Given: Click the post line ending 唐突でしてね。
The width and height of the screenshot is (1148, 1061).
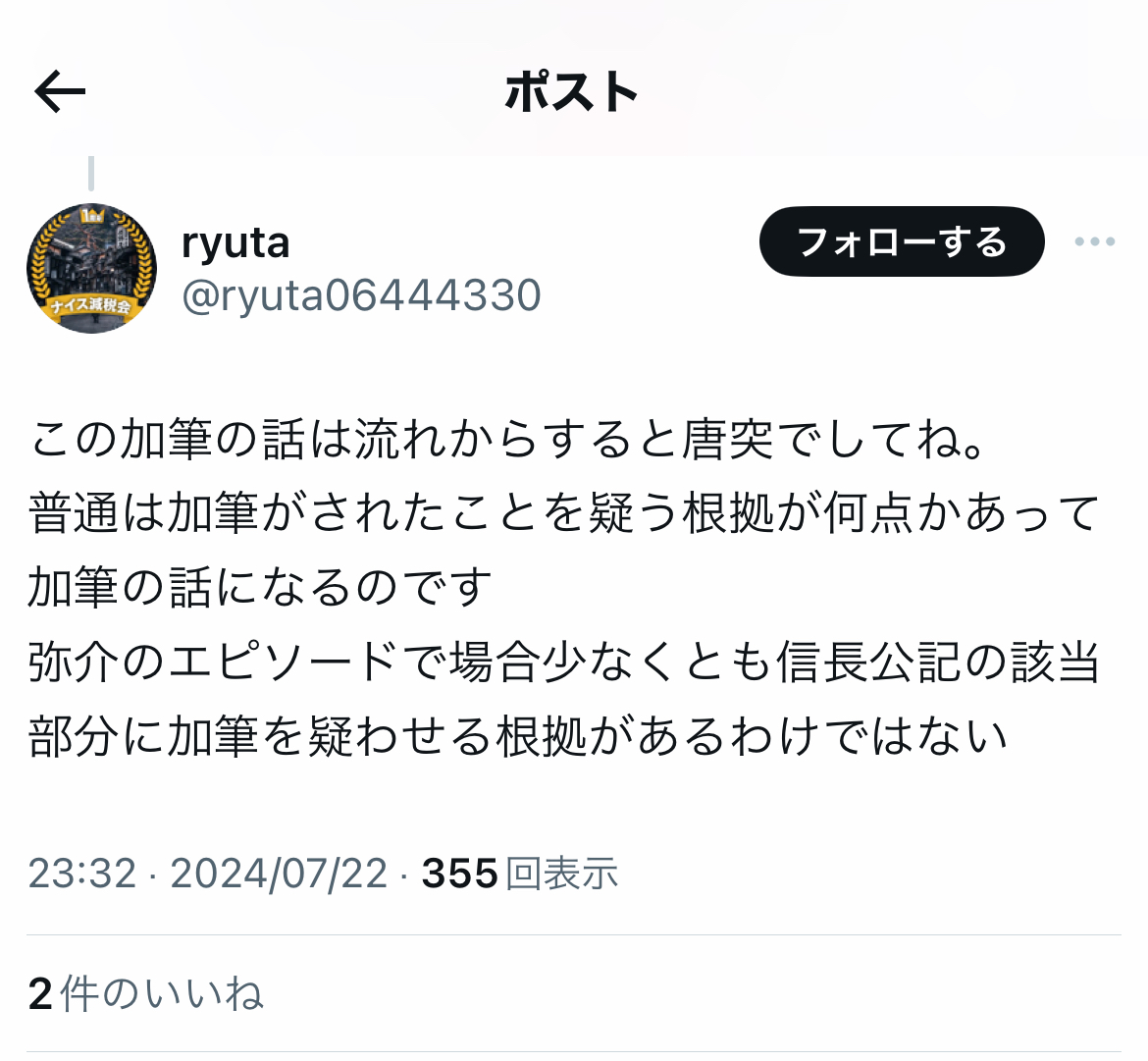Looking at the screenshot, I should point(509,440).
